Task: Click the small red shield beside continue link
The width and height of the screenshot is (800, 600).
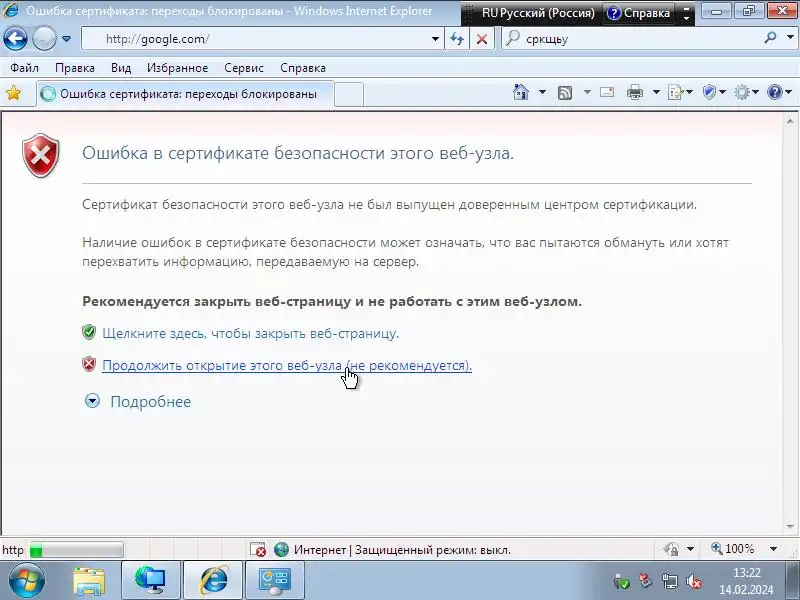Action: coord(89,364)
